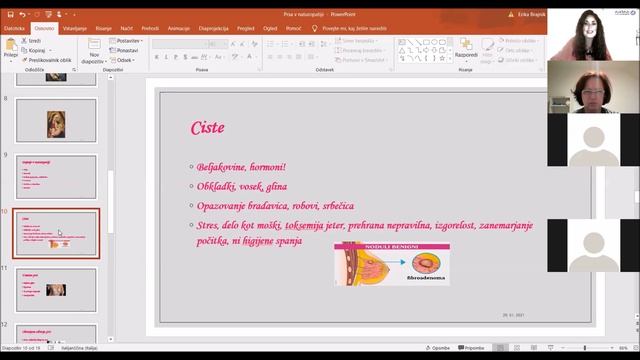
Task: Click numbered list icon
Action: 285,44
